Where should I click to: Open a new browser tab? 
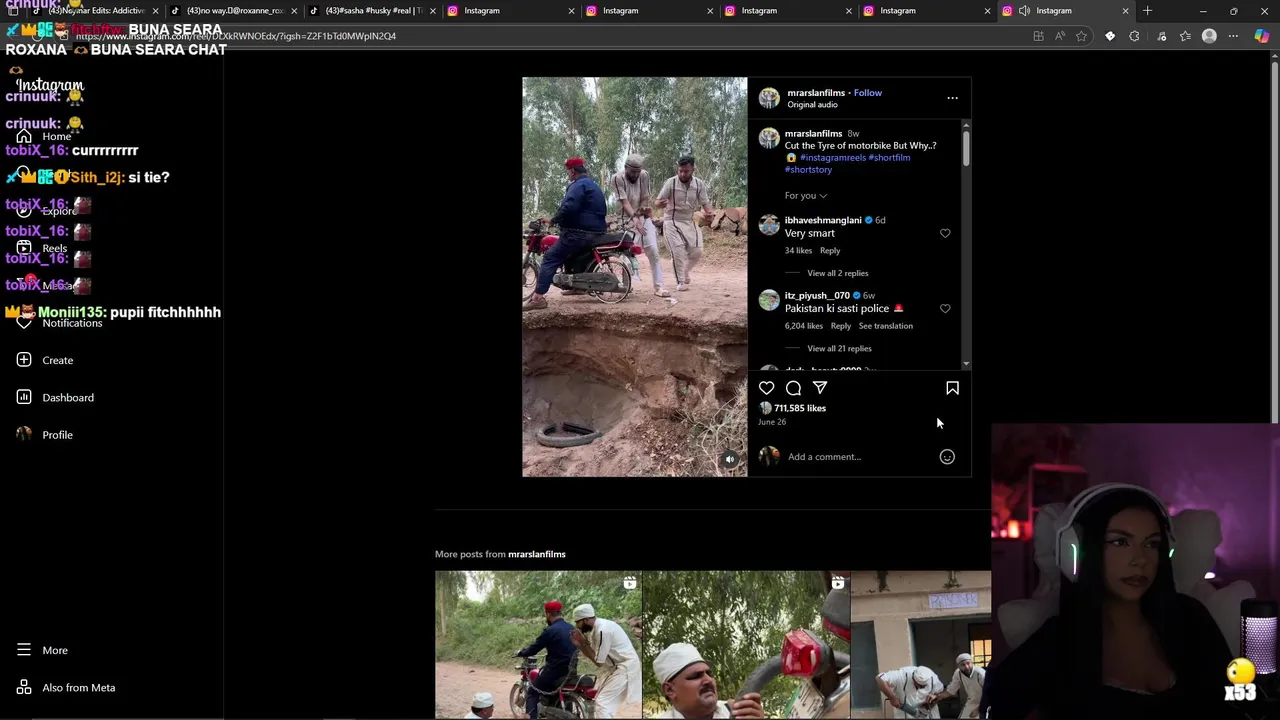pos(1147,11)
